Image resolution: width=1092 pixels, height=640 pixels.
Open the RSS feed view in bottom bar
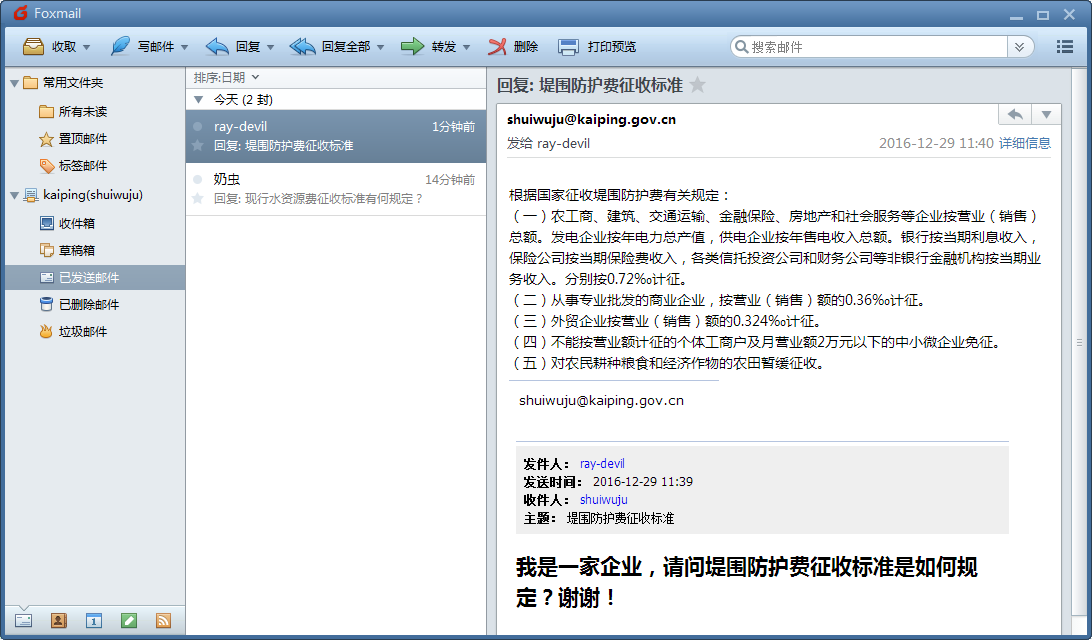163,620
